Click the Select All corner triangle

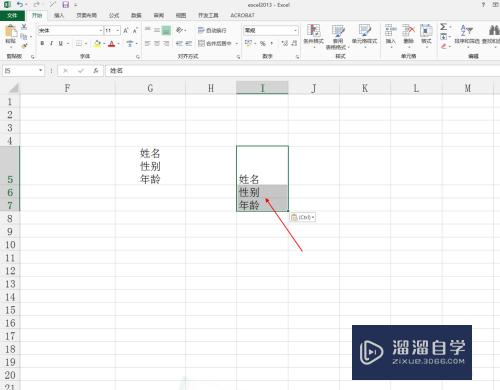tap(14, 88)
